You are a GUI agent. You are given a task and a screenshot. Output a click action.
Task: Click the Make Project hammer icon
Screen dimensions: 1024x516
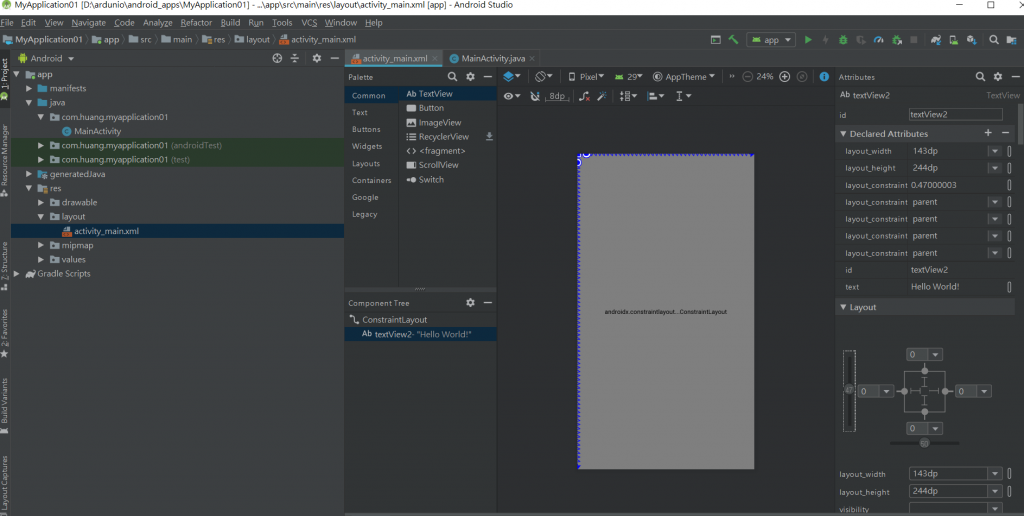coord(733,40)
